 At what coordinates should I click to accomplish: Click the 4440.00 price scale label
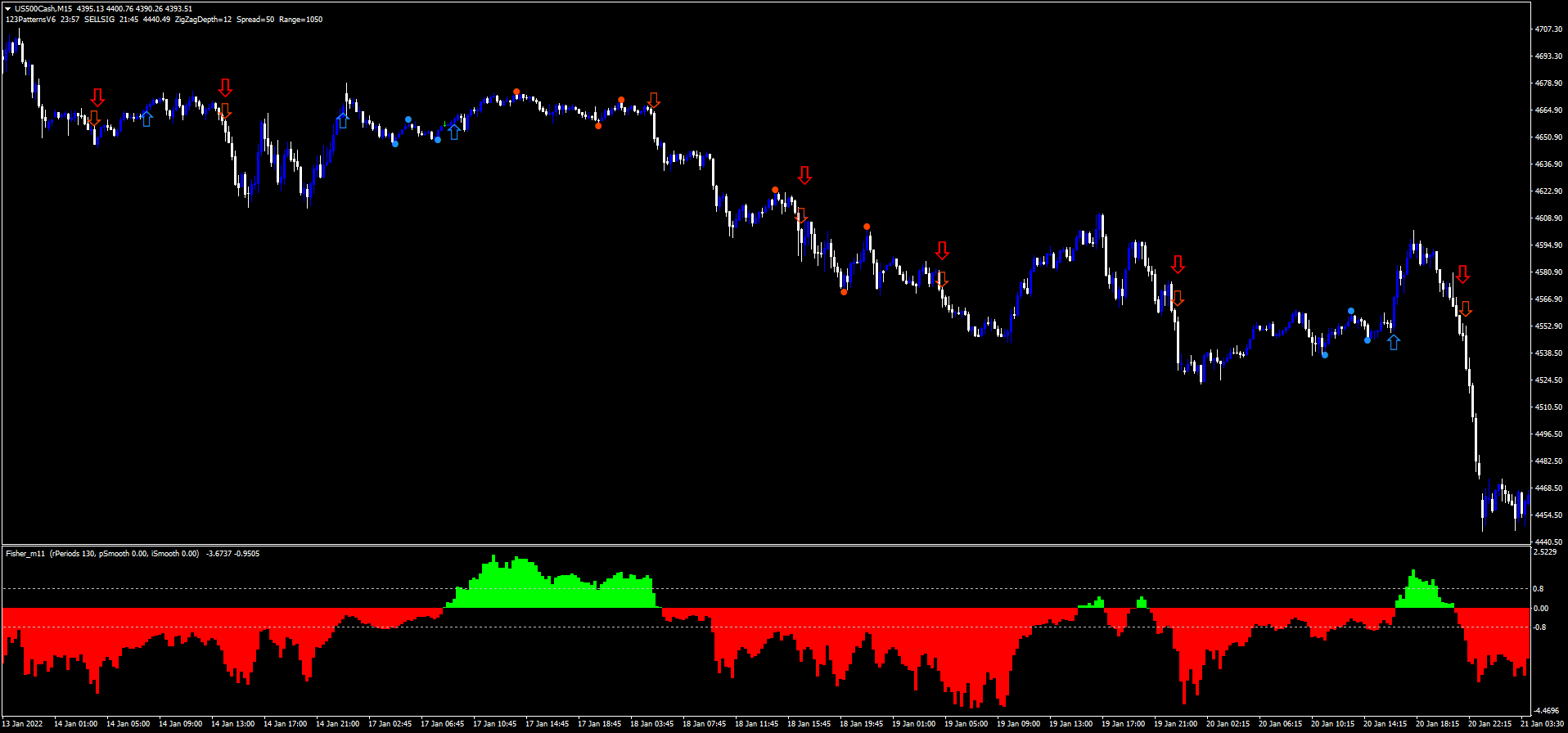point(1548,542)
